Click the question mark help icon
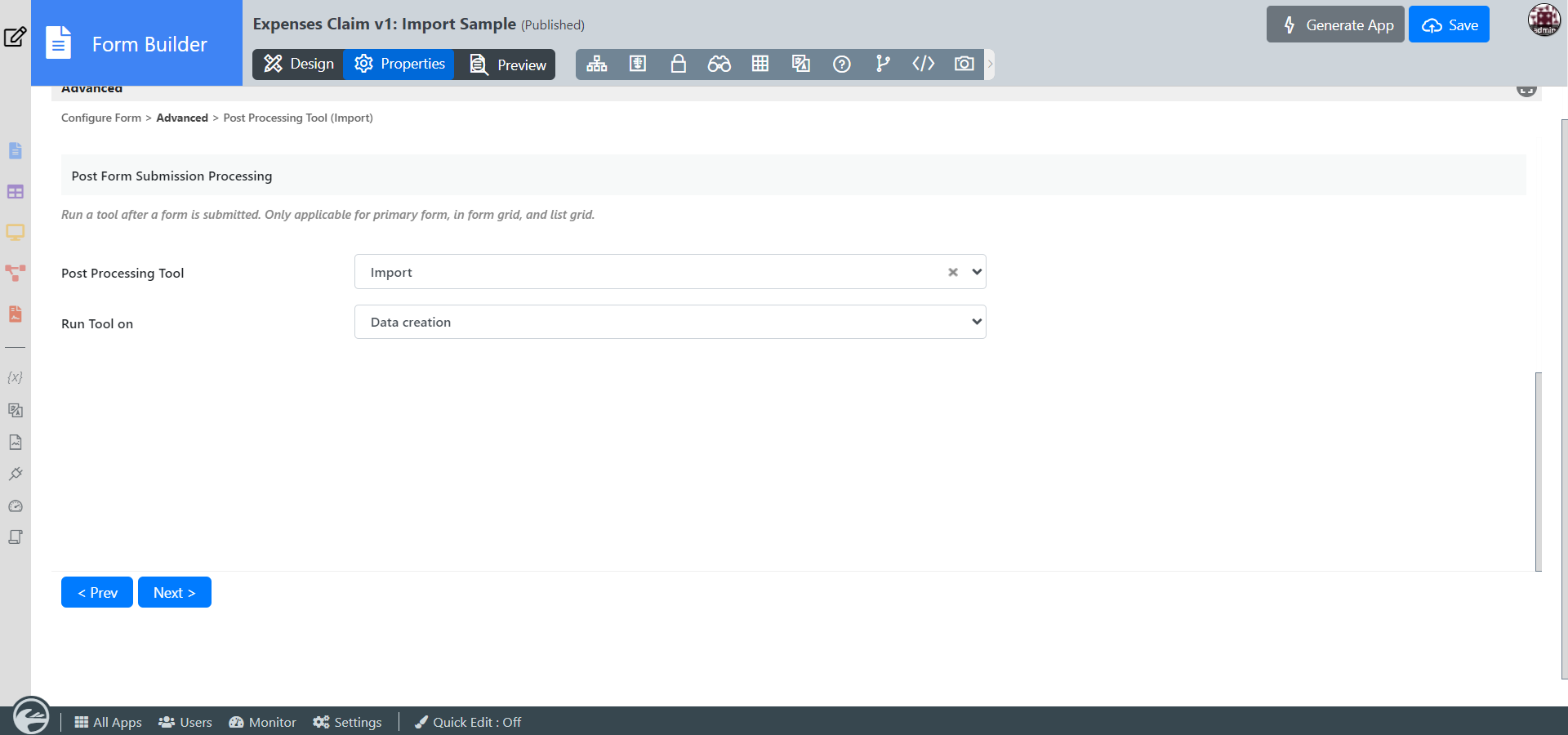Viewport: 1568px width, 735px height. point(841,64)
